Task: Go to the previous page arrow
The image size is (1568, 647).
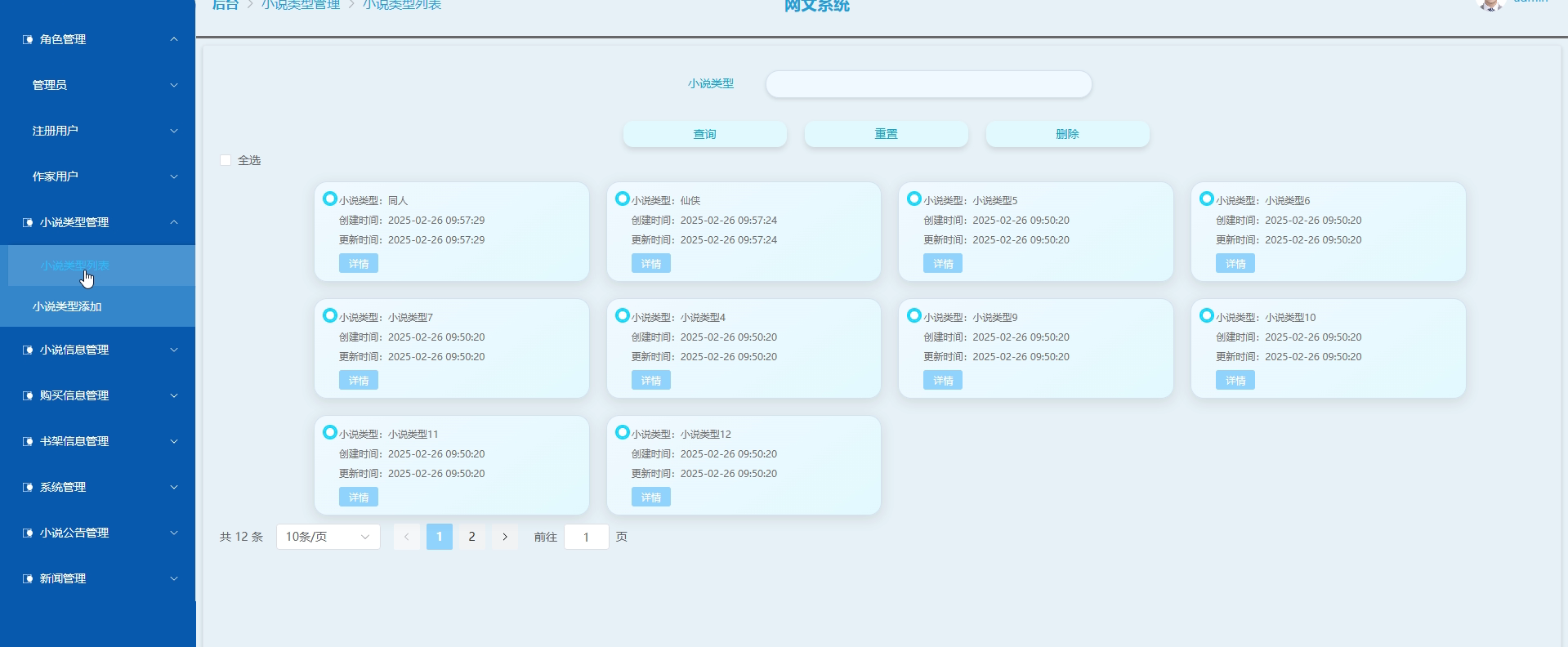Action: point(406,537)
